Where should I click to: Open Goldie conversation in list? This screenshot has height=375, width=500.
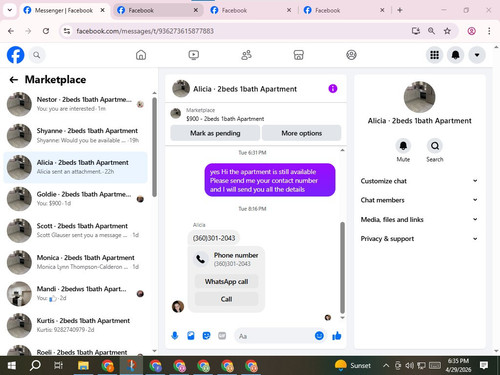point(76,199)
